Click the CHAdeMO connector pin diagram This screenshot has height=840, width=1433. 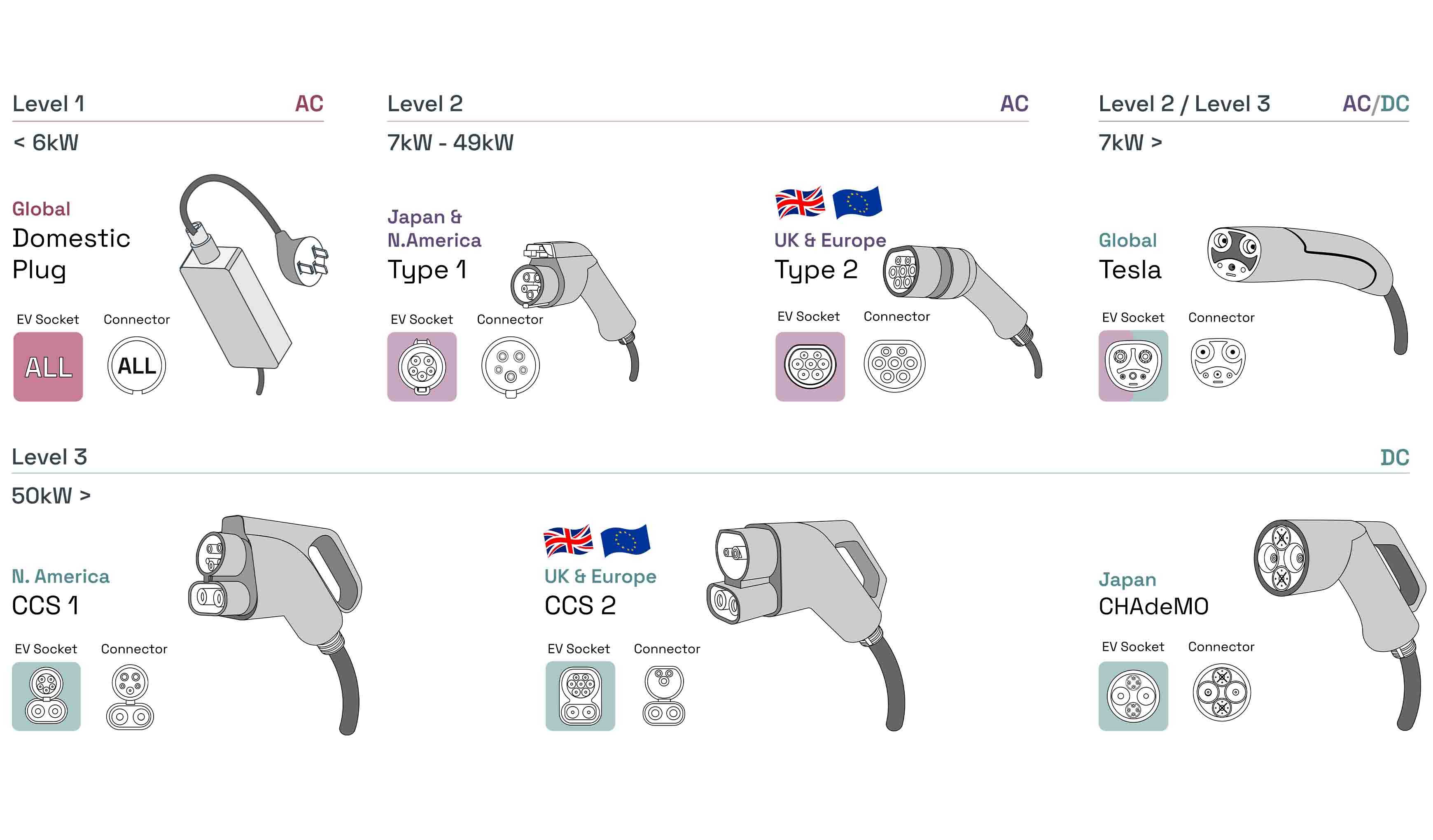coord(1221,693)
